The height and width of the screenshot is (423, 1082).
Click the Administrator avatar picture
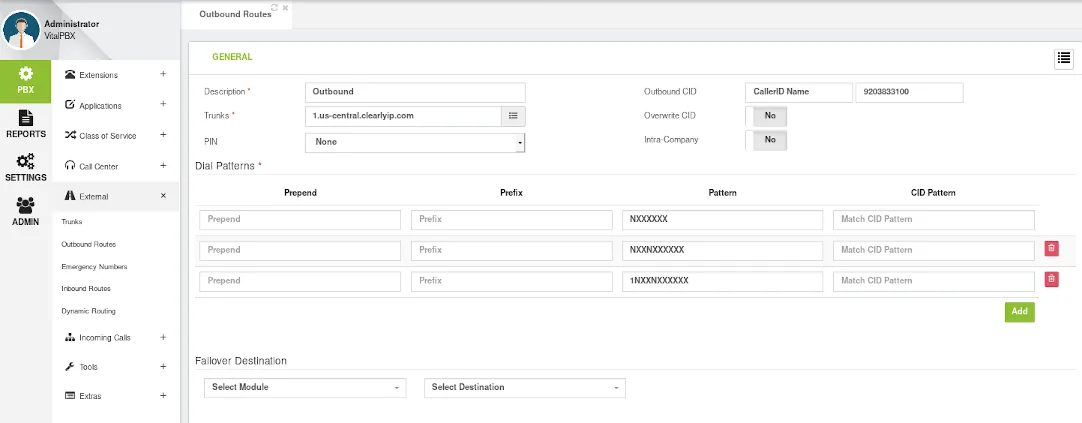(x=21, y=30)
